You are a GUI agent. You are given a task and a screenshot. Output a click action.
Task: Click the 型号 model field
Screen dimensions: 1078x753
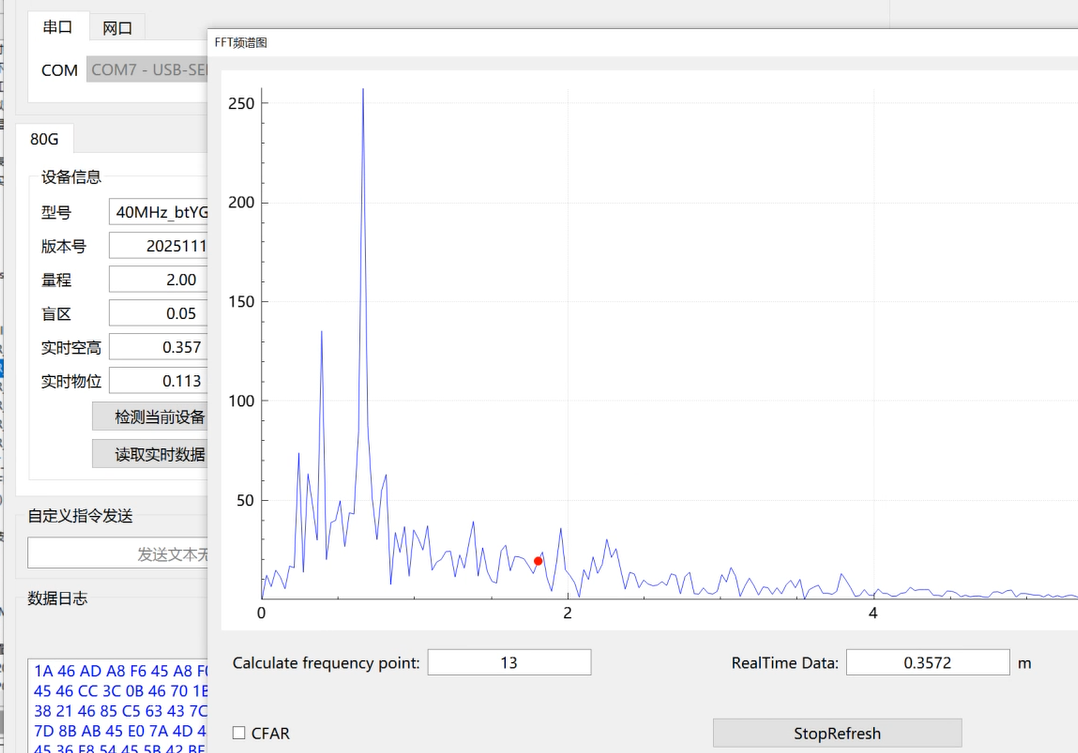(158, 212)
